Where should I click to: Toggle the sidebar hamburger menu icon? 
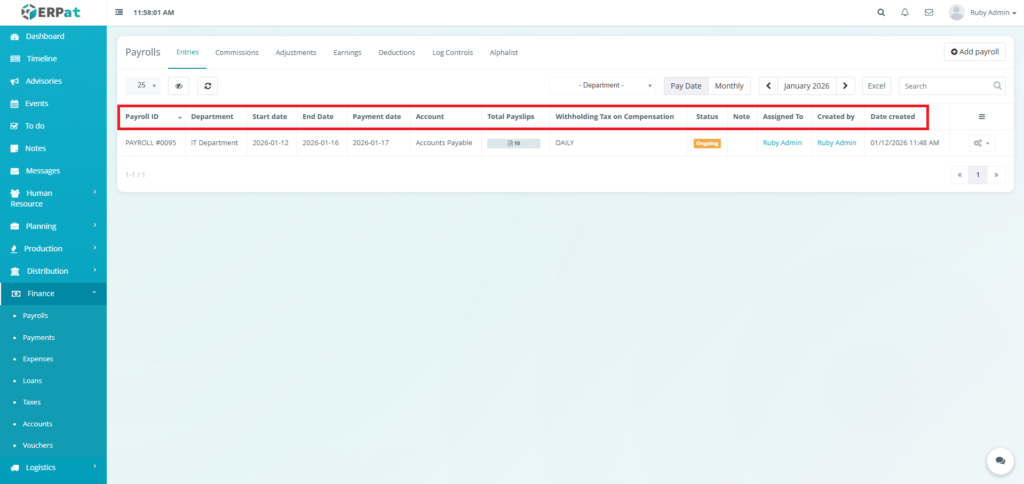(120, 13)
